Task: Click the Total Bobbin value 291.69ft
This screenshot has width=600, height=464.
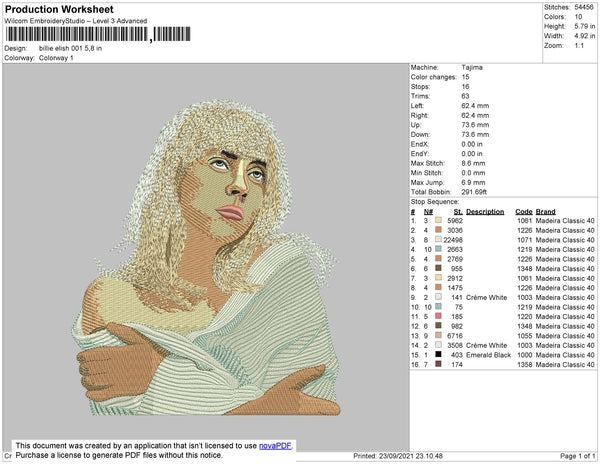Action: click(x=474, y=192)
